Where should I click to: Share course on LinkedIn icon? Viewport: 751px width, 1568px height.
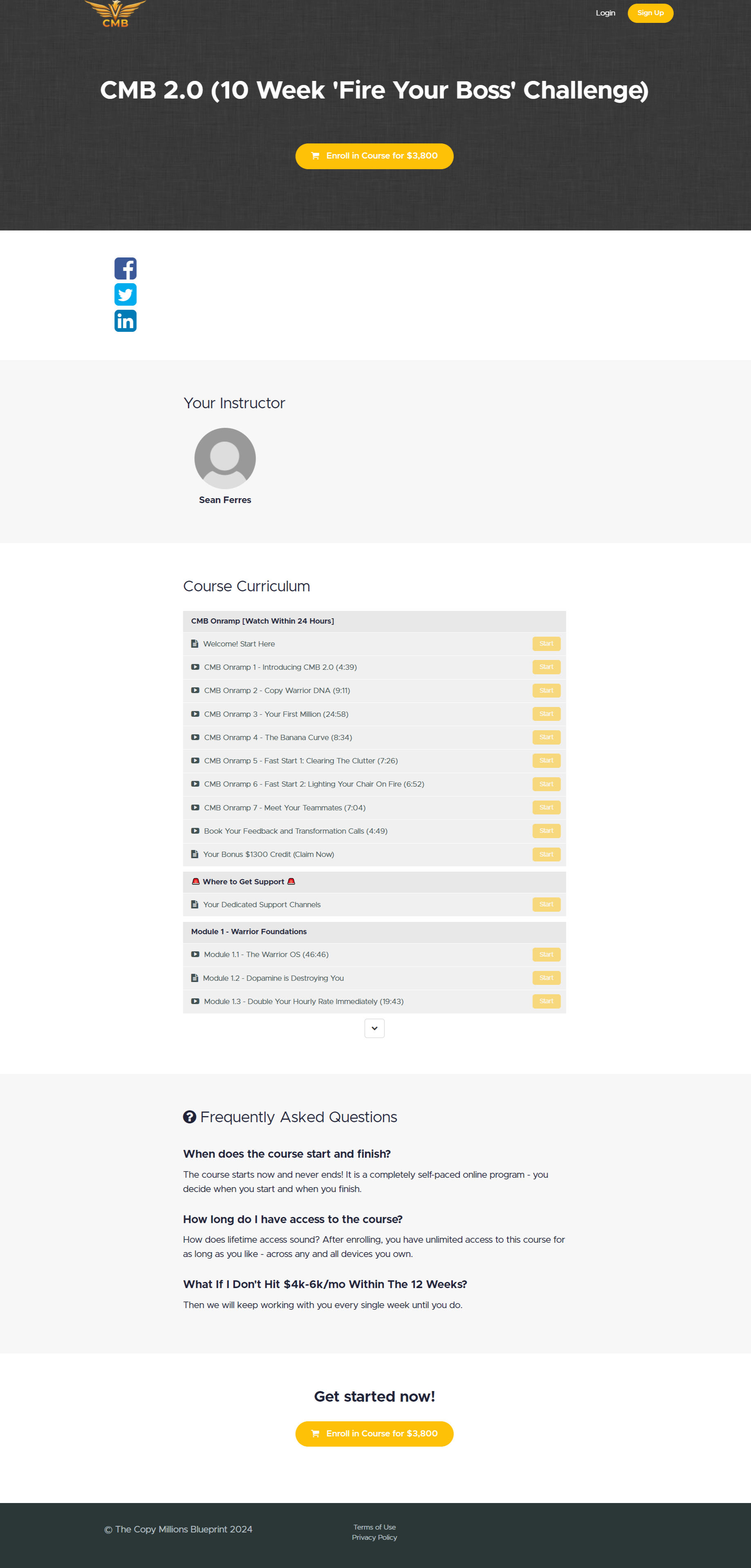click(126, 321)
